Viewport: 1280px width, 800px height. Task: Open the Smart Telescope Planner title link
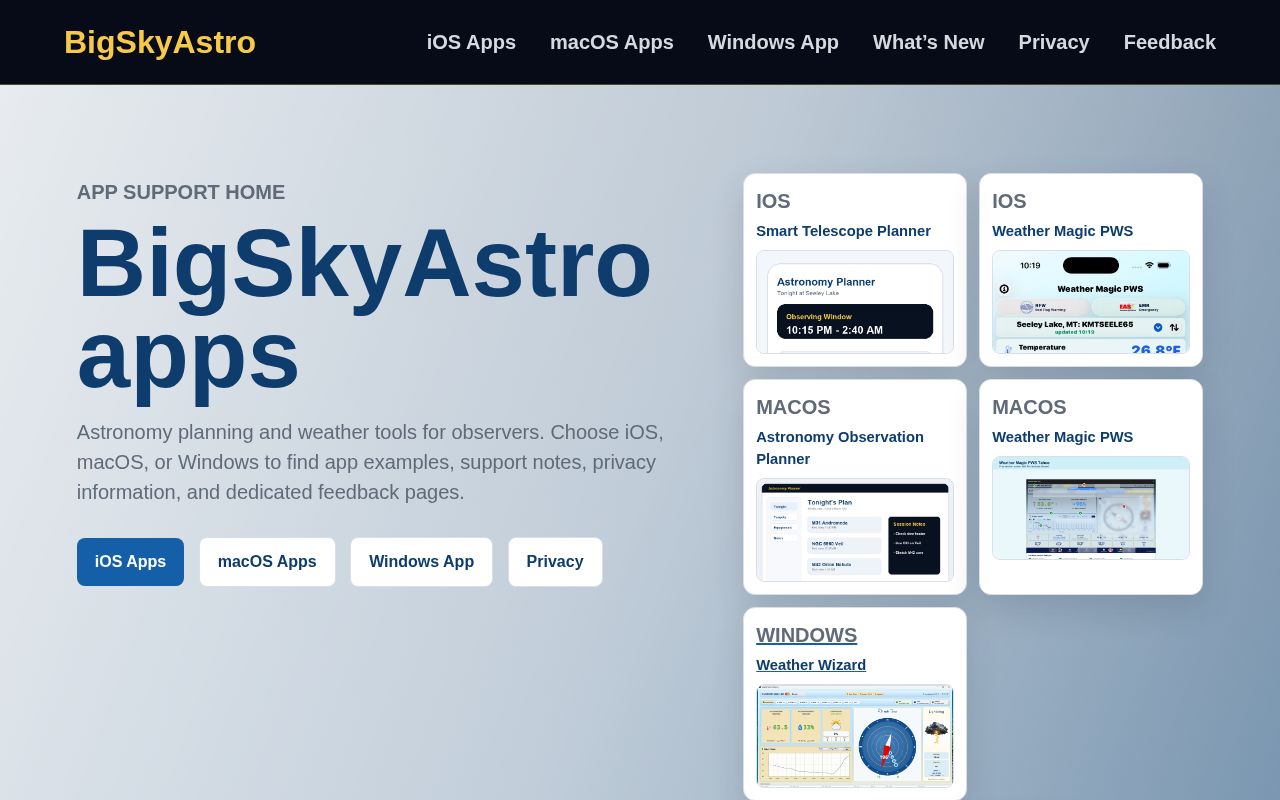pos(843,231)
